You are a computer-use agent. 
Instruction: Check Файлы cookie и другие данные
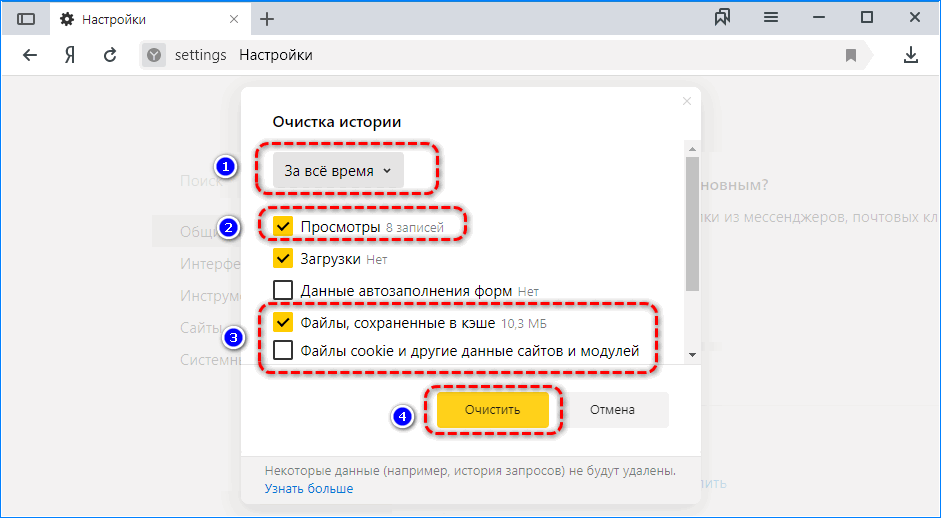283,350
